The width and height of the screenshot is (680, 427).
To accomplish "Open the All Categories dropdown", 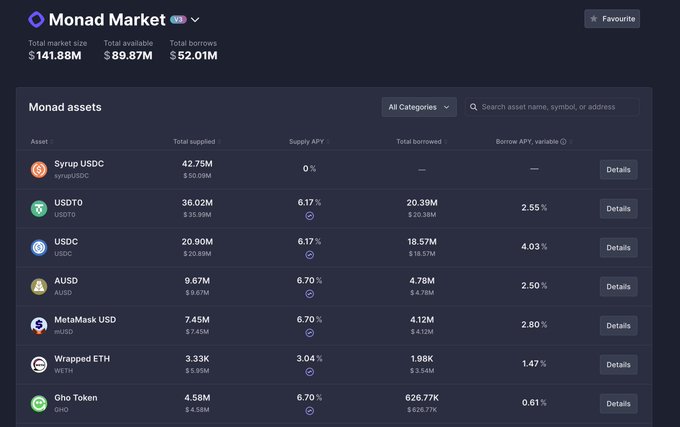I will 419,107.
